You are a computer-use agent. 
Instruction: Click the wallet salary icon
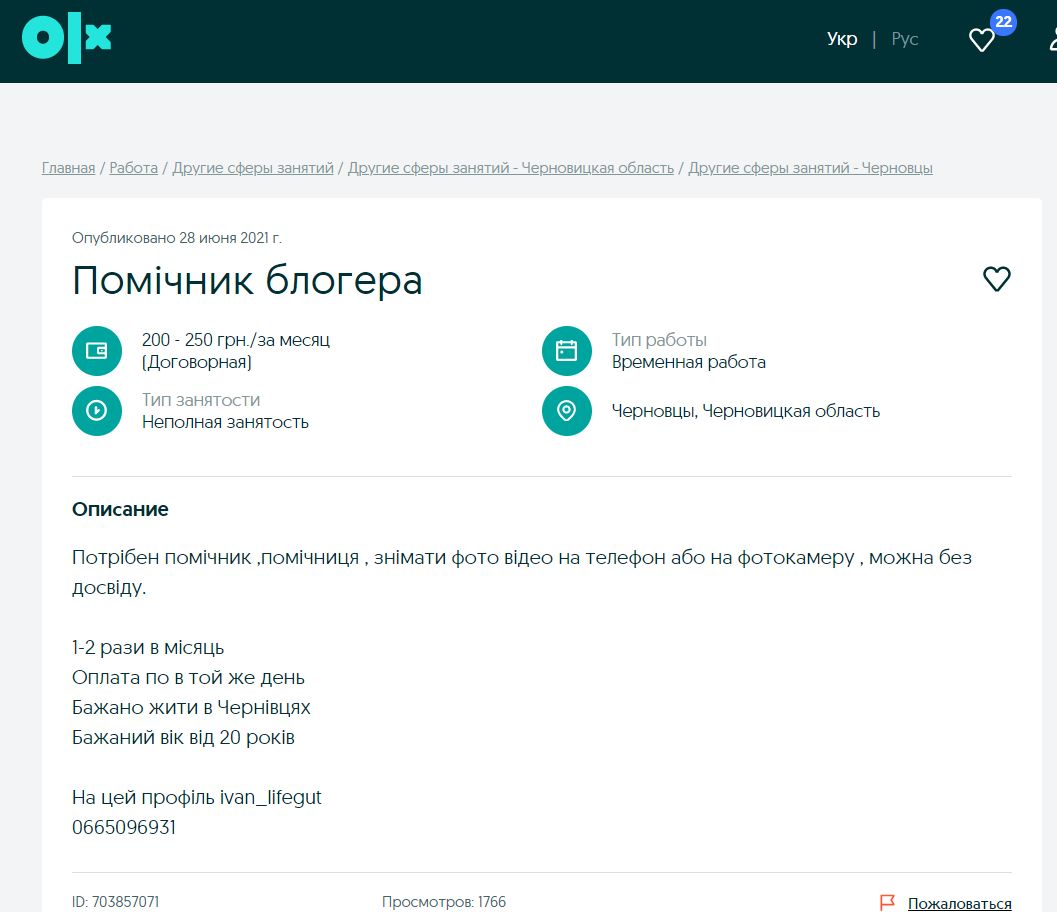pyautogui.click(x=97, y=351)
